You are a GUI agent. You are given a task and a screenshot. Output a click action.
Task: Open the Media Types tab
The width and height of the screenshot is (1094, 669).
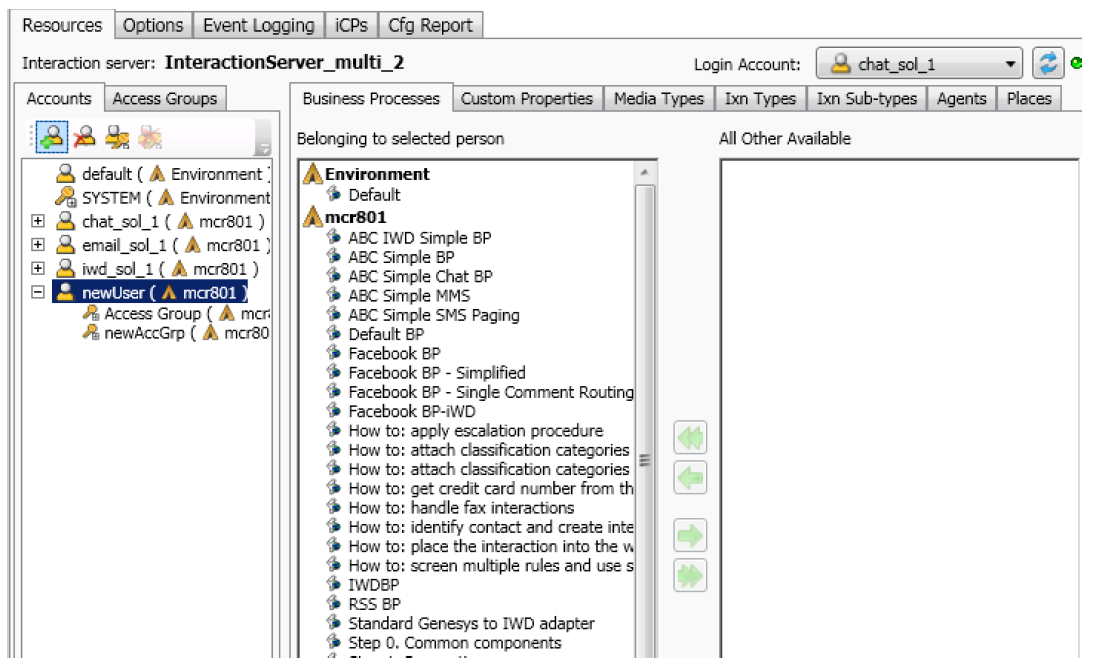coord(658,98)
